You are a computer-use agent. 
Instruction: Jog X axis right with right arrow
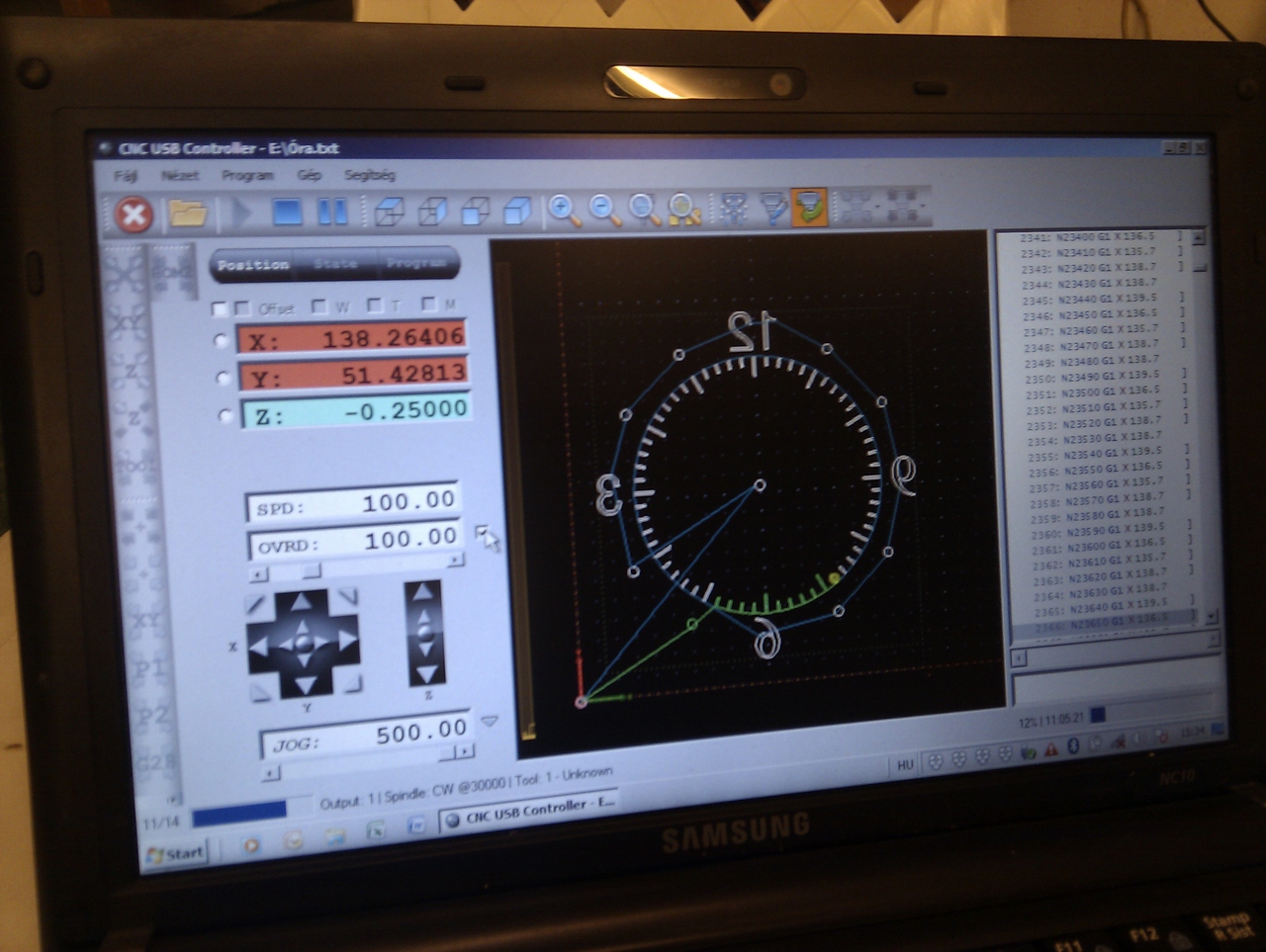[347, 641]
